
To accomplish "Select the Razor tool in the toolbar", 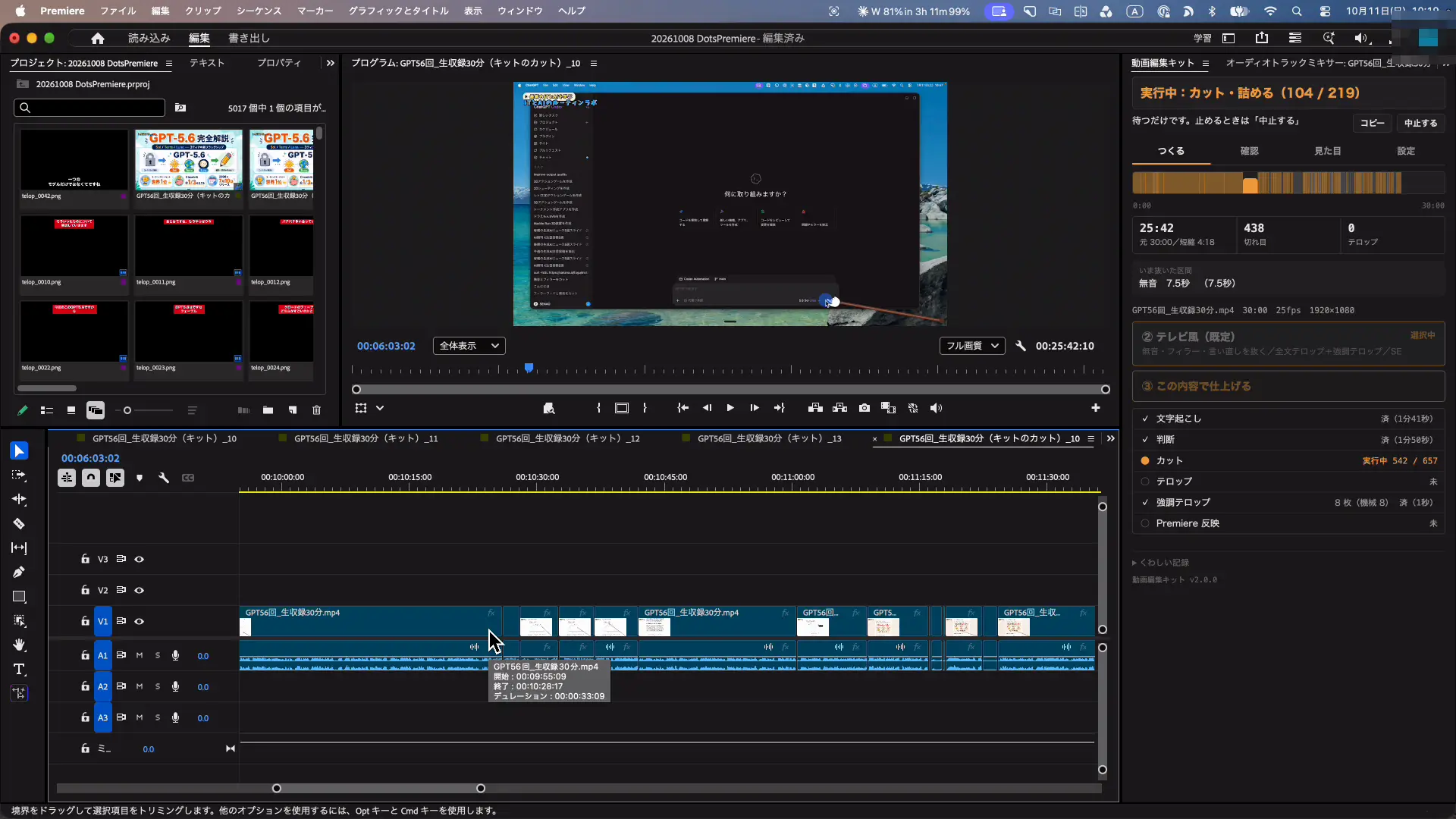I will [x=19, y=524].
